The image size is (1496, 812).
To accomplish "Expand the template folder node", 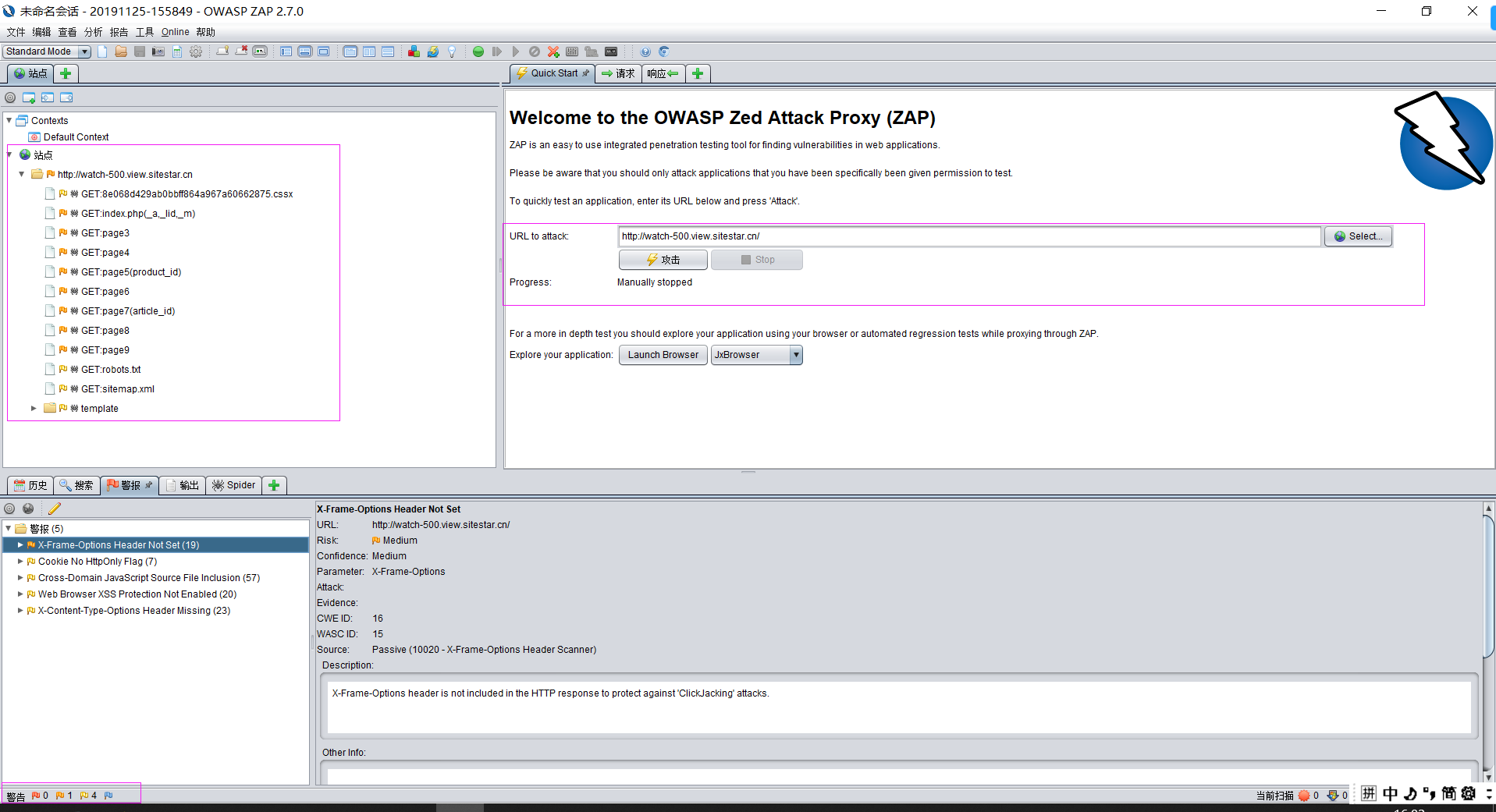I will pos(34,408).
